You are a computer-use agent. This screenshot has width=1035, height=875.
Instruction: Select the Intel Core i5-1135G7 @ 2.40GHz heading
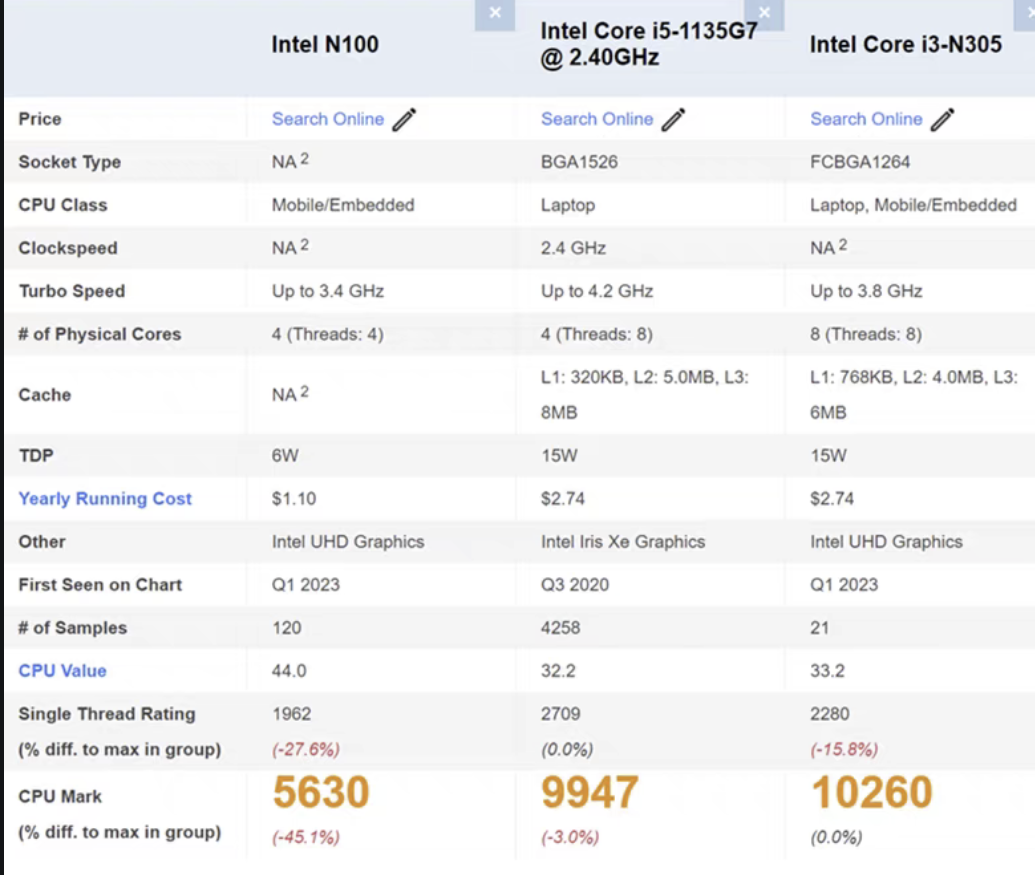(x=649, y=44)
